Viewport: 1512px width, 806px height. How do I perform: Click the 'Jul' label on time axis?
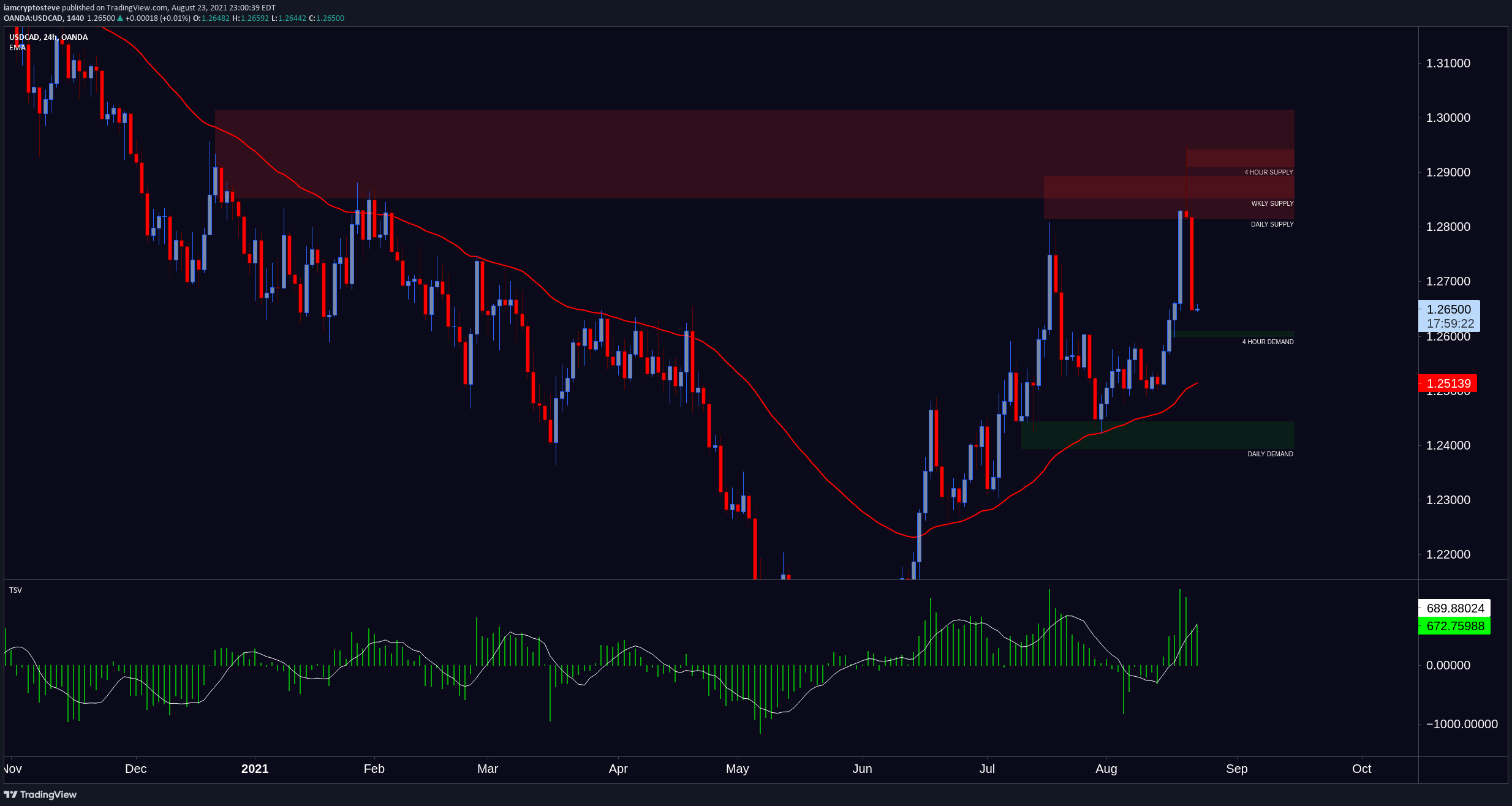[987, 769]
